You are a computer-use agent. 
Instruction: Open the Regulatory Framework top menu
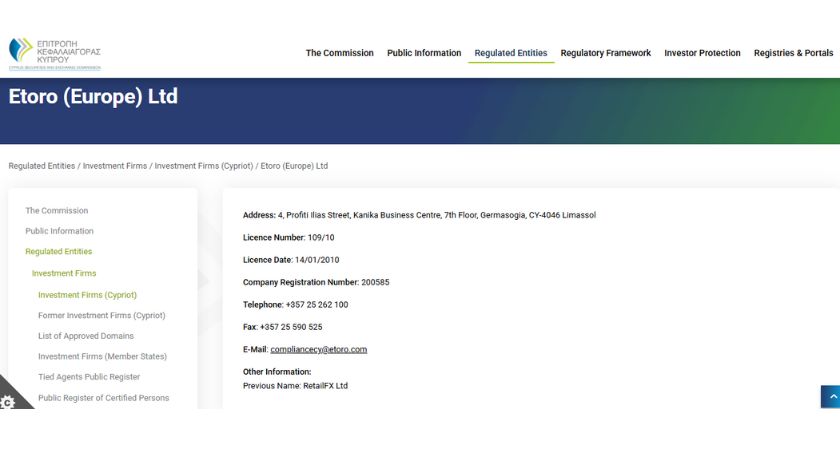(605, 53)
